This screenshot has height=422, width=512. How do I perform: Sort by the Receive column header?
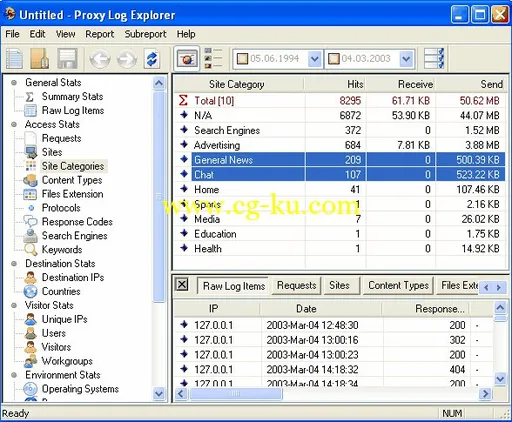(x=400, y=84)
